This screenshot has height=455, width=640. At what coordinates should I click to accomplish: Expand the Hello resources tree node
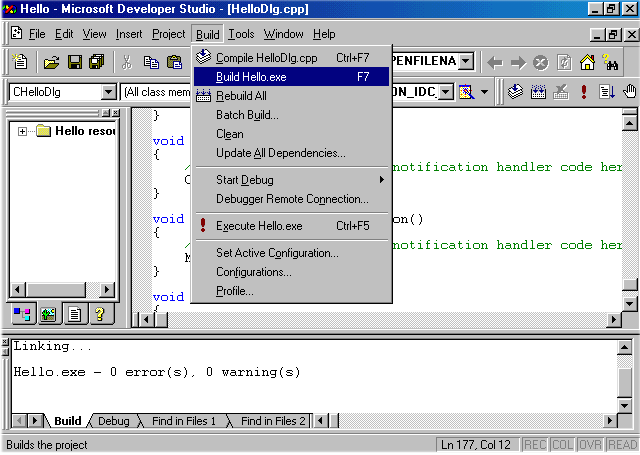tap(22, 131)
